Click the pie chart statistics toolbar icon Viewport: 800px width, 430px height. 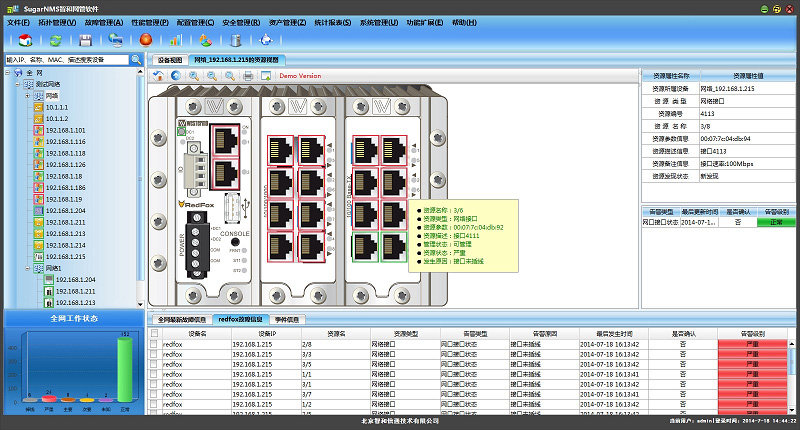click(206, 40)
